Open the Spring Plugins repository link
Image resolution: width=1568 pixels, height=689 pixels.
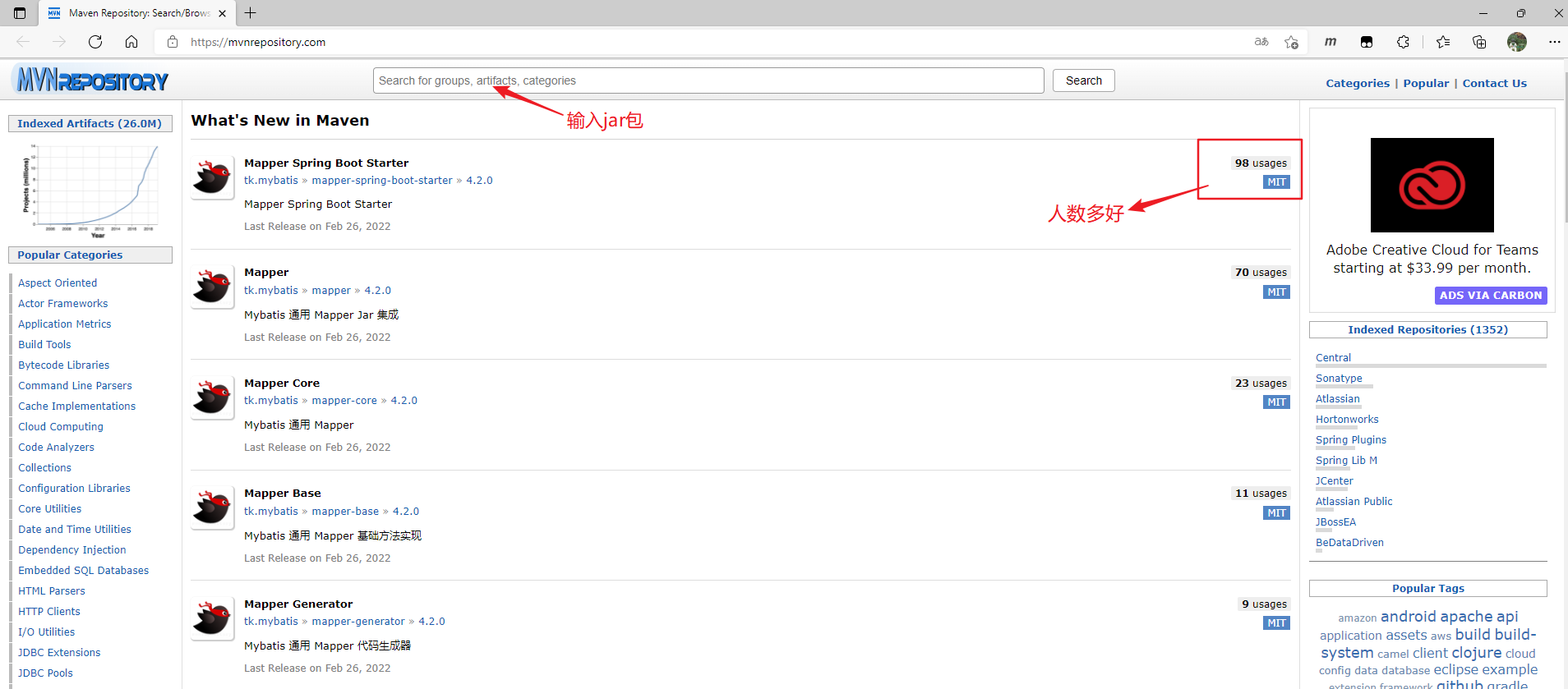(1351, 439)
